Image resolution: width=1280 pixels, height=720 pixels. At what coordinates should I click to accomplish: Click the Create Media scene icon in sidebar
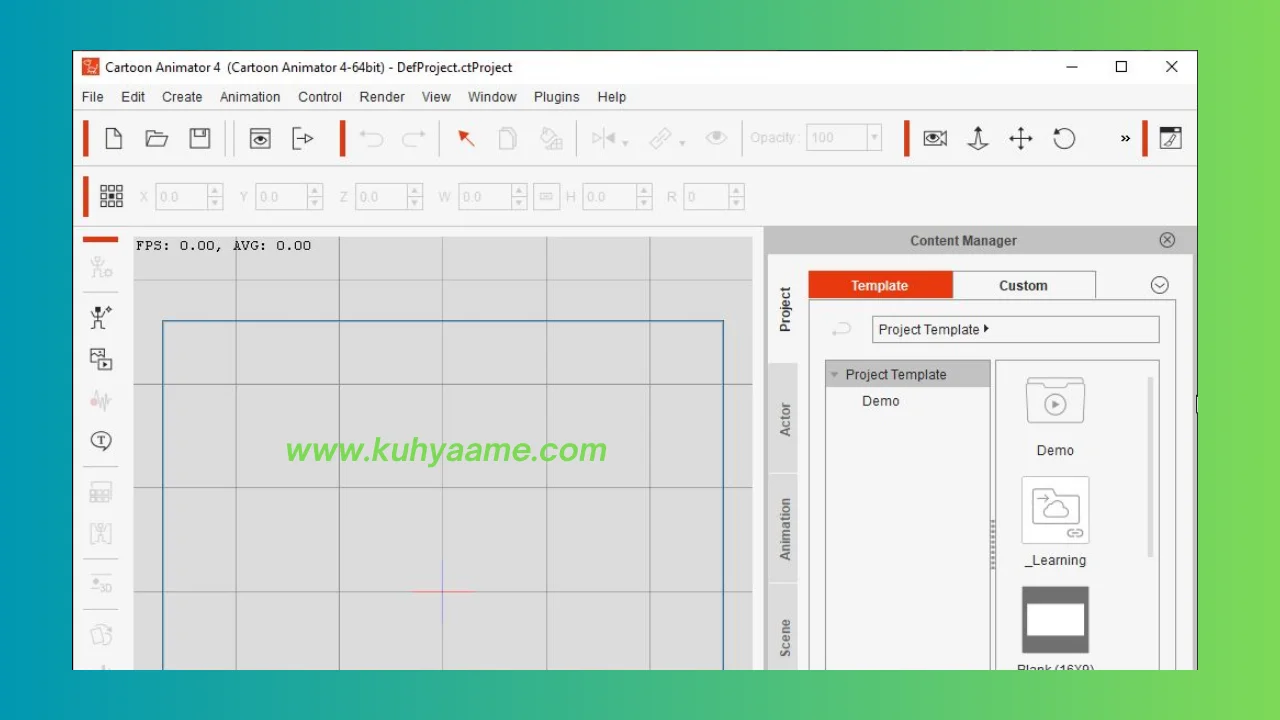click(101, 359)
